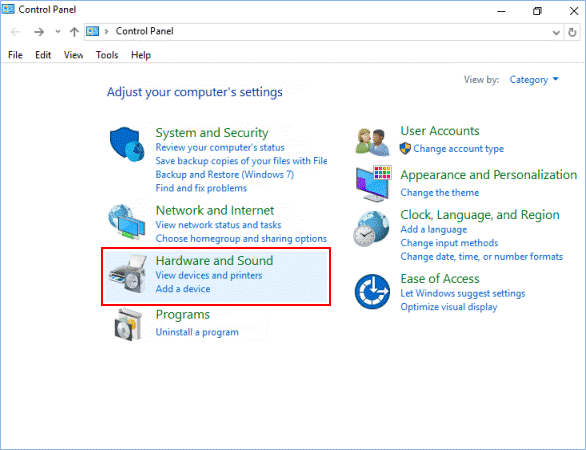
Task: Click Add a language
Action: (434, 229)
